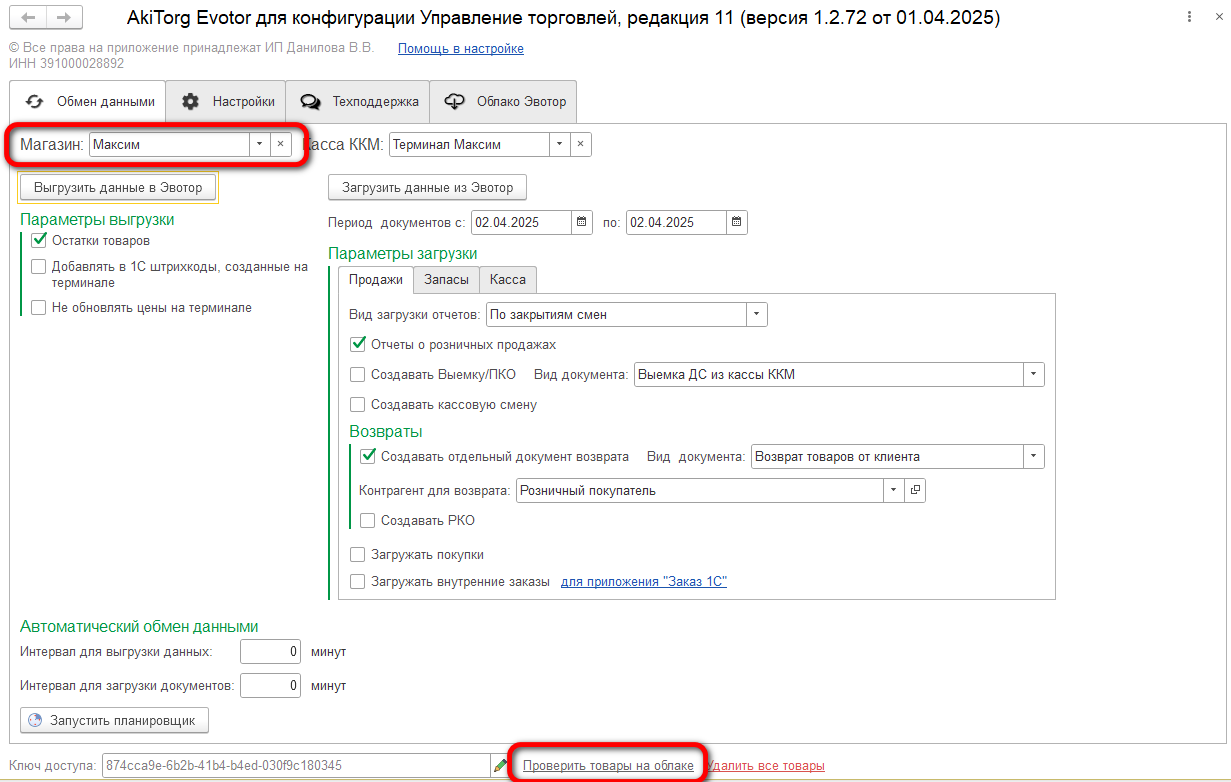Click the Проверить товары на облаке link

click(x=608, y=766)
